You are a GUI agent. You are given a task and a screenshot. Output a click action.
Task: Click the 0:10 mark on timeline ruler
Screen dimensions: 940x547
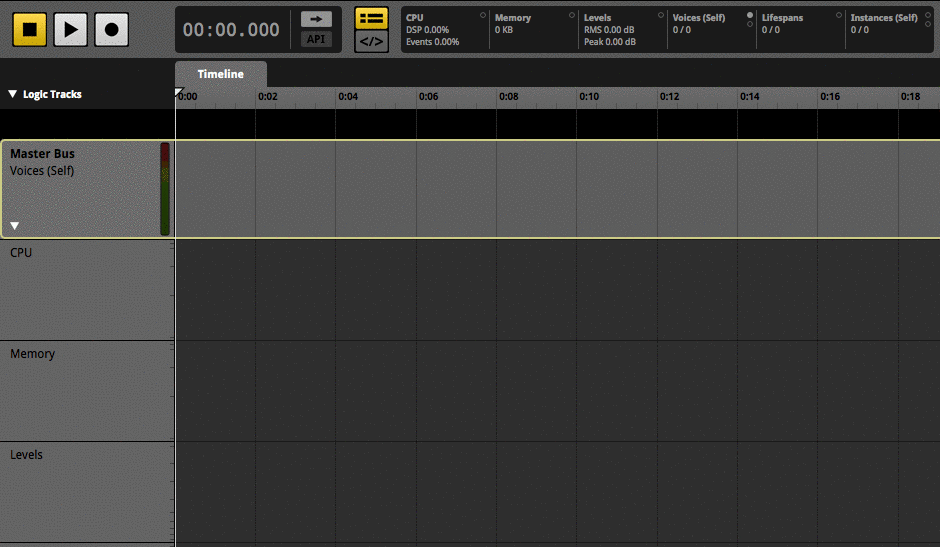[589, 97]
